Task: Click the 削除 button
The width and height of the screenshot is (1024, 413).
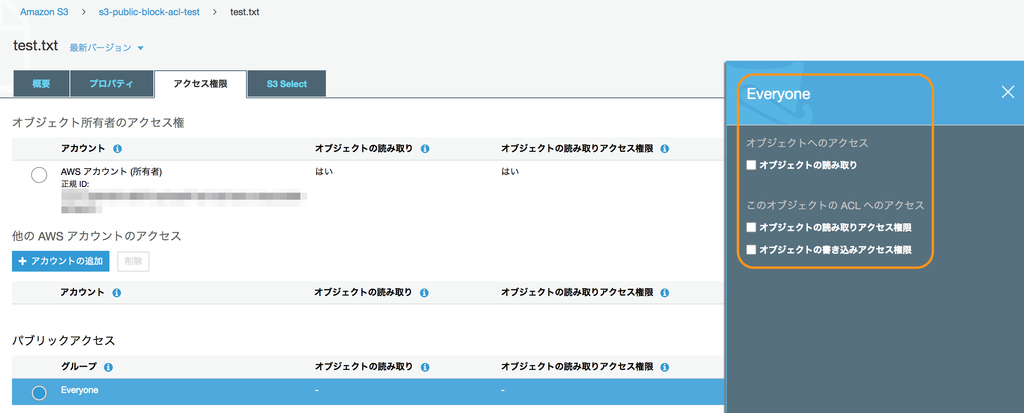Action: (133, 261)
